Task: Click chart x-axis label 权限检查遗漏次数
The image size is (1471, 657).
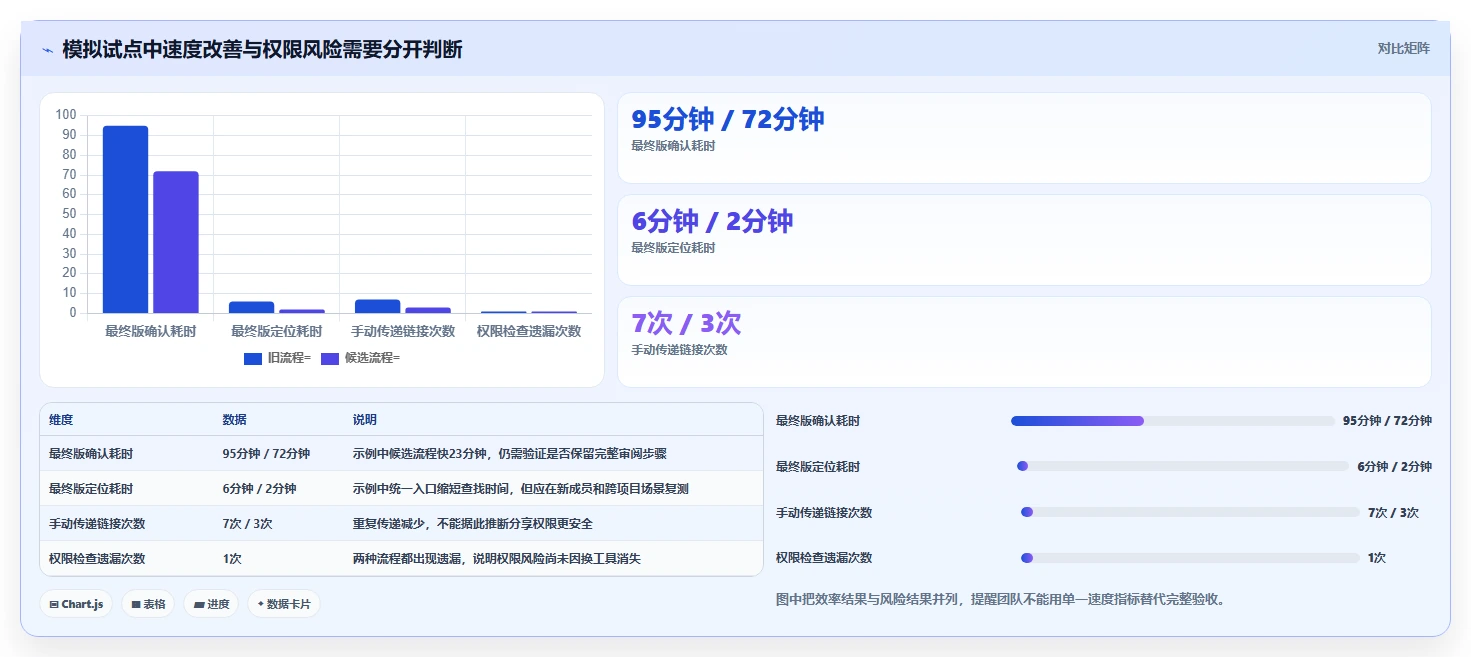Action: pos(529,331)
